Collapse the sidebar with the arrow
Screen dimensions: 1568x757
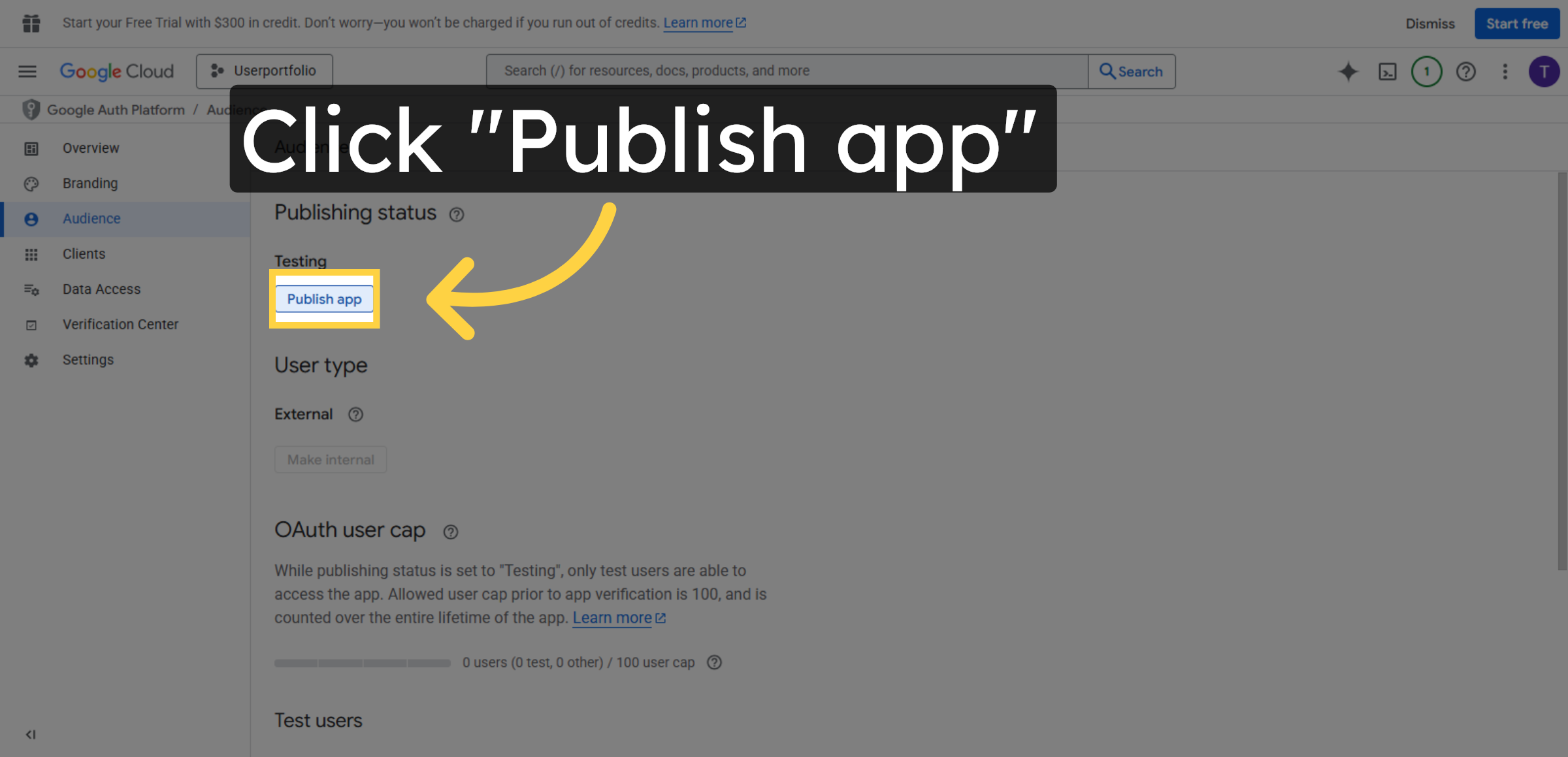(30, 734)
